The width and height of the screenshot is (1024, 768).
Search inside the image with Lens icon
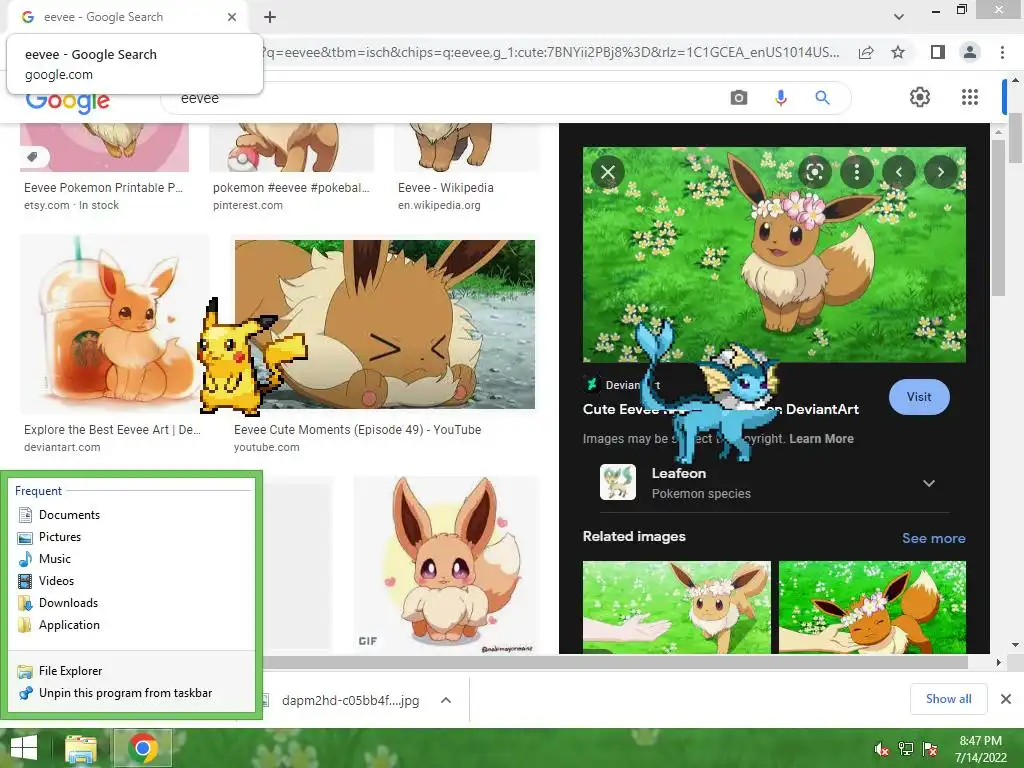814,172
